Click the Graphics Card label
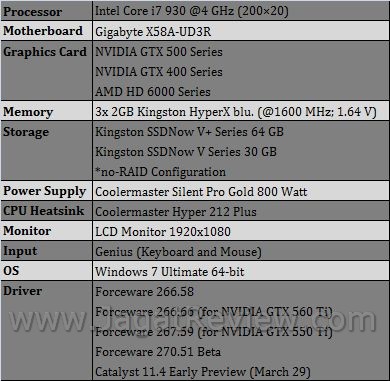The width and height of the screenshot is (390, 381). [x=45, y=52]
